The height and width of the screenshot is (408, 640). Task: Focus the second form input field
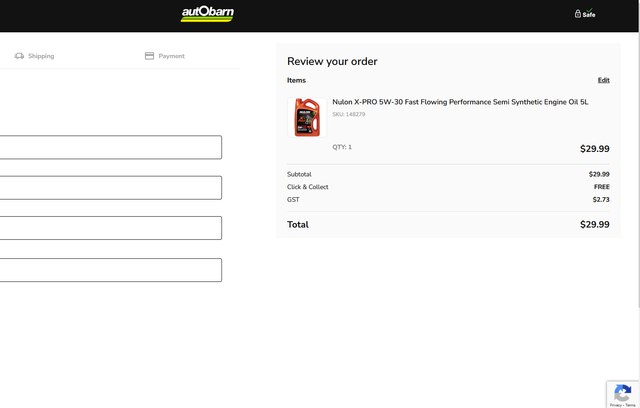111,188
